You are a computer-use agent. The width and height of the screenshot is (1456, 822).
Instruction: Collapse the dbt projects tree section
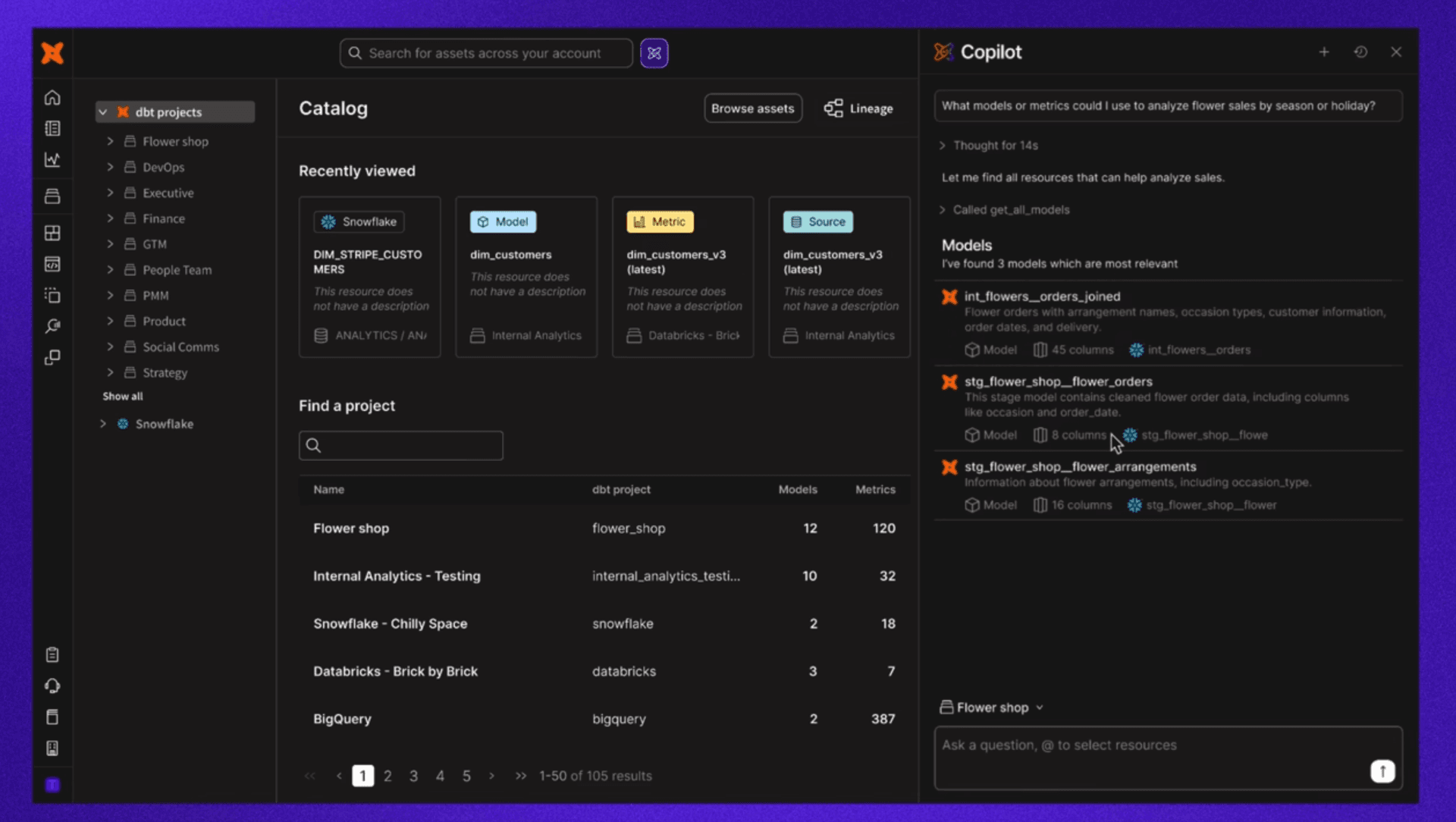click(x=103, y=112)
